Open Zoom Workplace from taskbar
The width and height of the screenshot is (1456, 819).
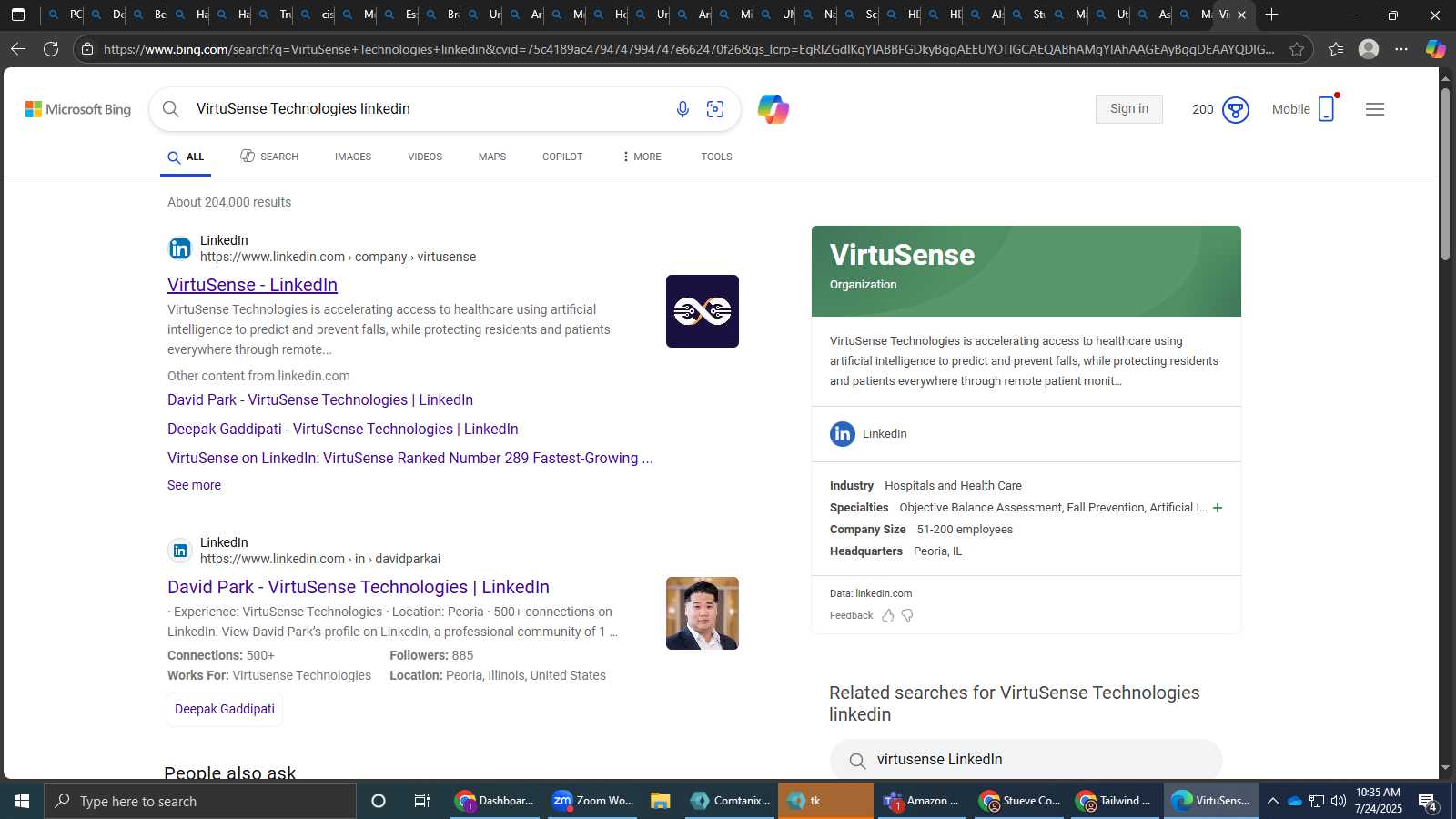click(x=593, y=801)
